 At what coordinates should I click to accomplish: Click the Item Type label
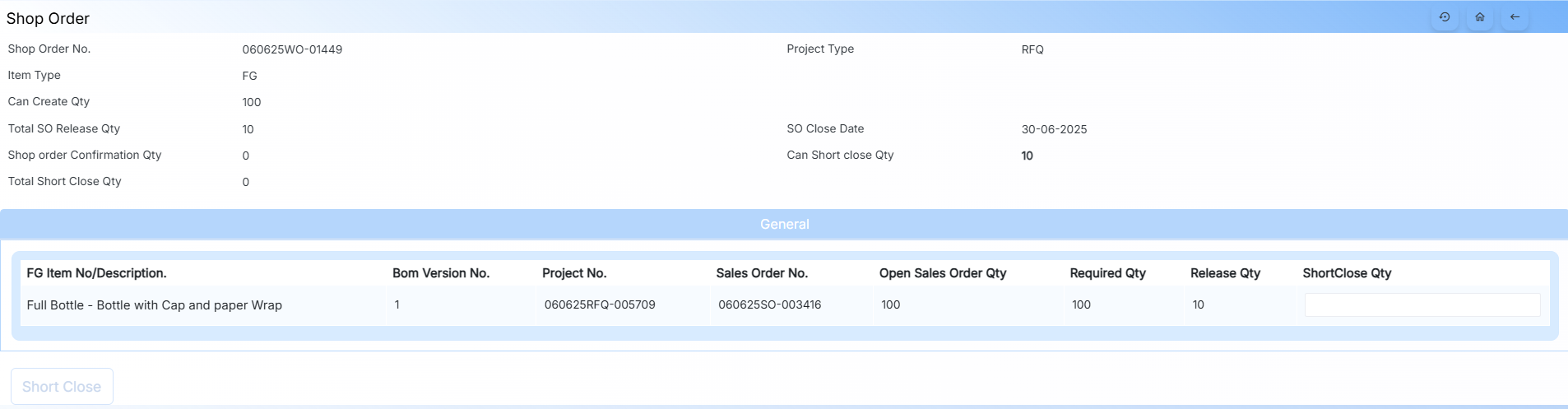coord(34,75)
